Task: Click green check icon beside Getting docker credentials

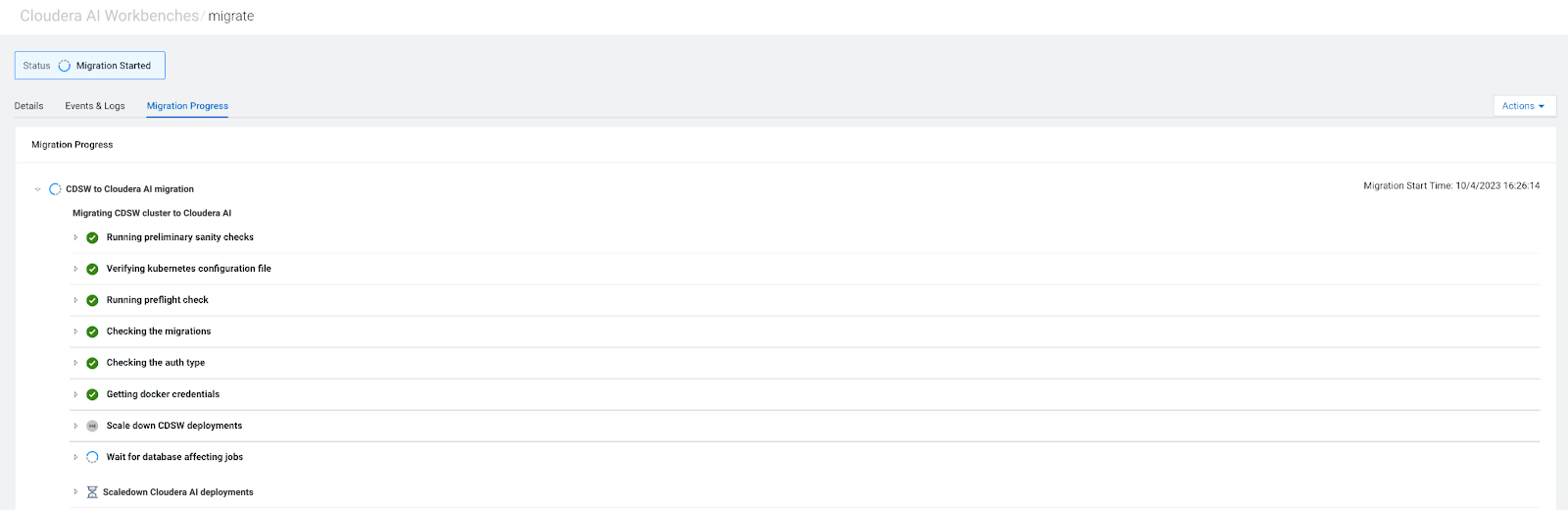Action: click(x=92, y=394)
